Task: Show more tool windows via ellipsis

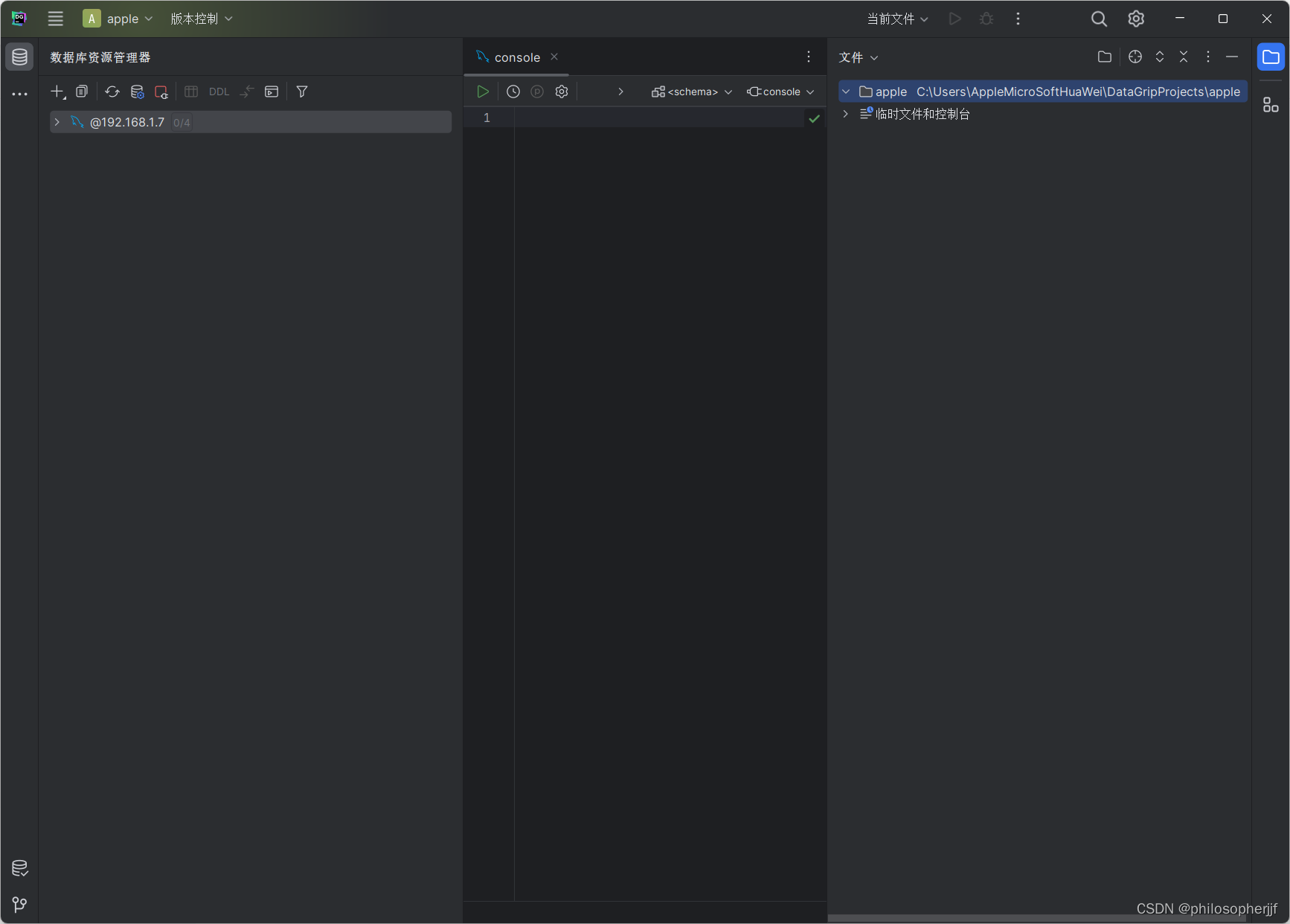Action: pyautogui.click(x=20, y=94)
